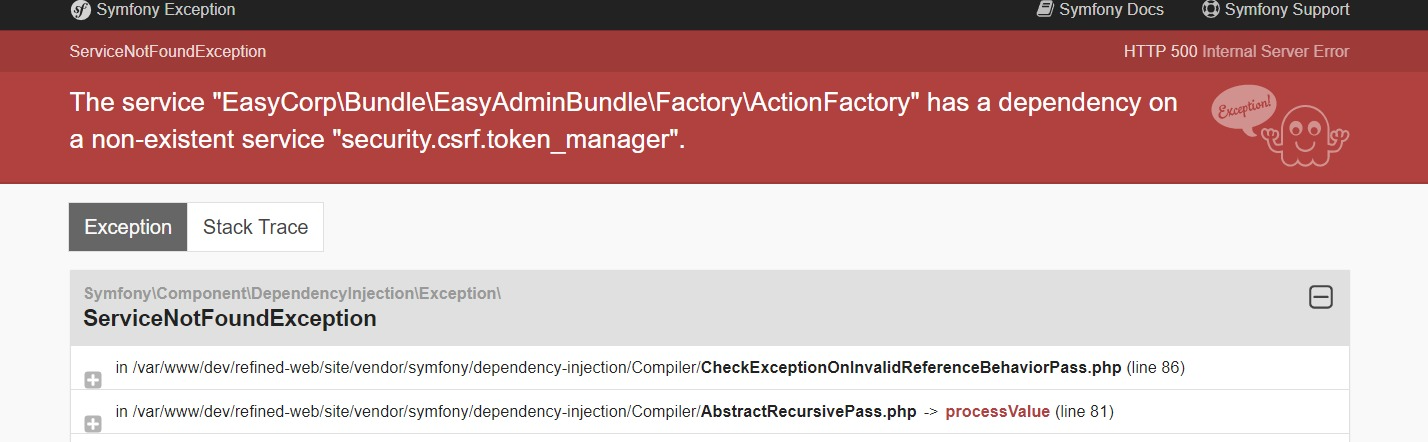1428x442 pixels.
Task: Click the Symfony Docs book icon
Action: coord(1045,9)
